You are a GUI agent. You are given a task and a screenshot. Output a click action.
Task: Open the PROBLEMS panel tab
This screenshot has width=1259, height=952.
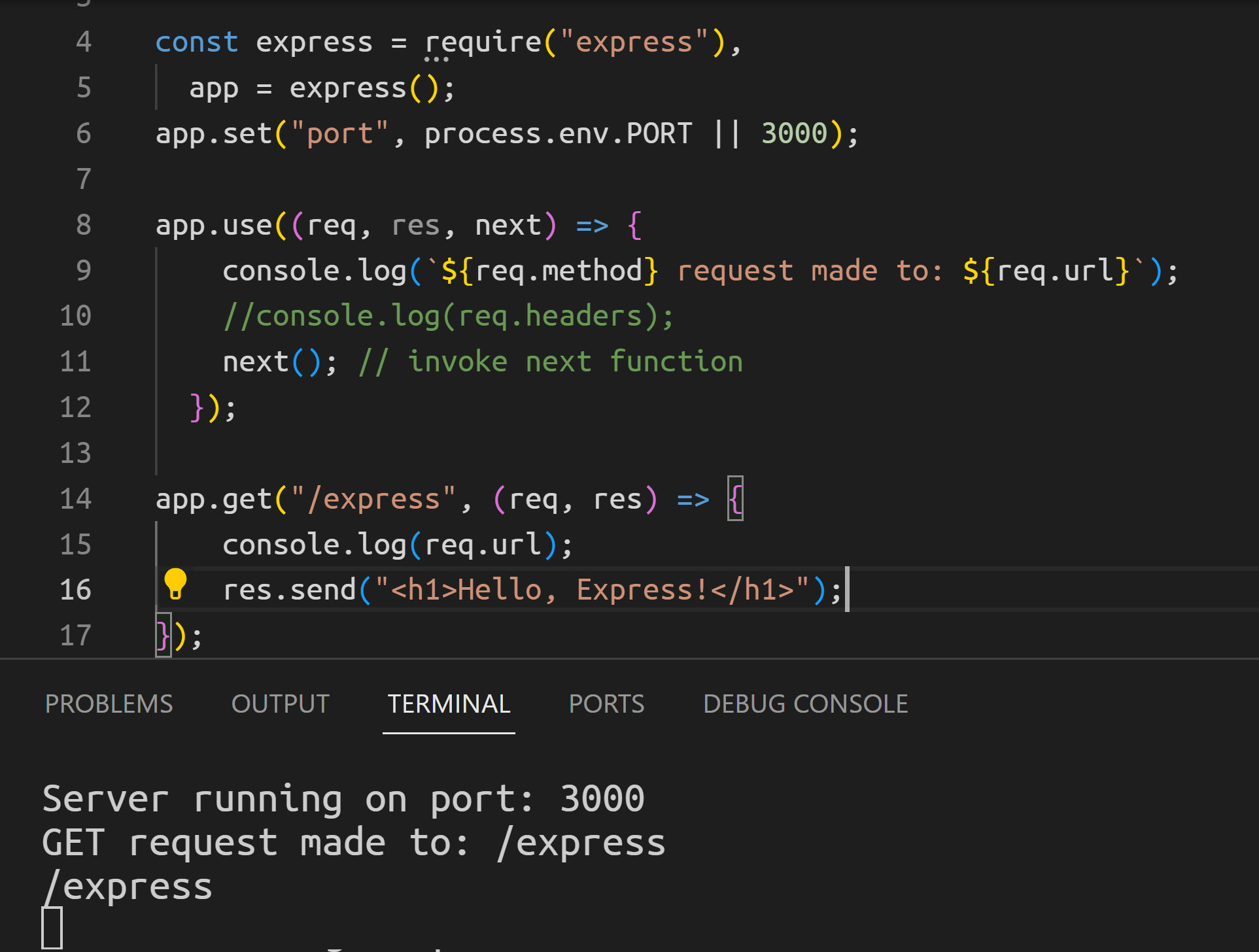coord(109,704)
